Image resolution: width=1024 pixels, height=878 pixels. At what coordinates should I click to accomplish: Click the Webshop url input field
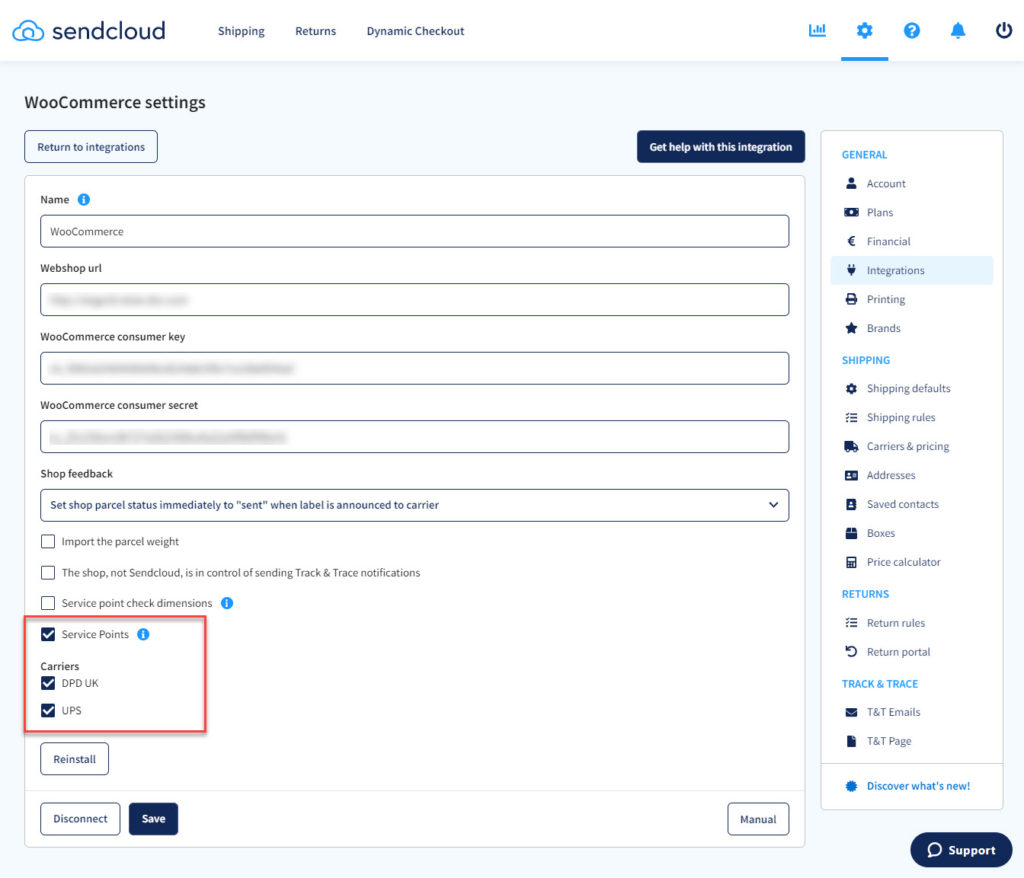tap(414, 300)
